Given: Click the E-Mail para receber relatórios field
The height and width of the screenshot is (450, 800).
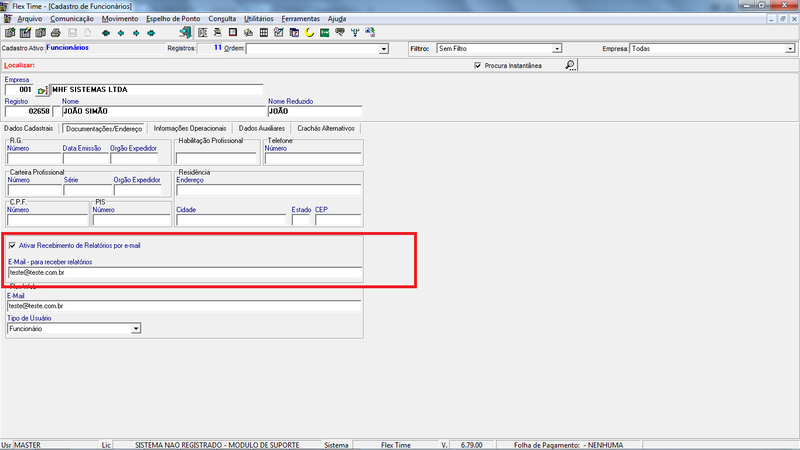Looking at the screenshot, I should click(185, 272).
